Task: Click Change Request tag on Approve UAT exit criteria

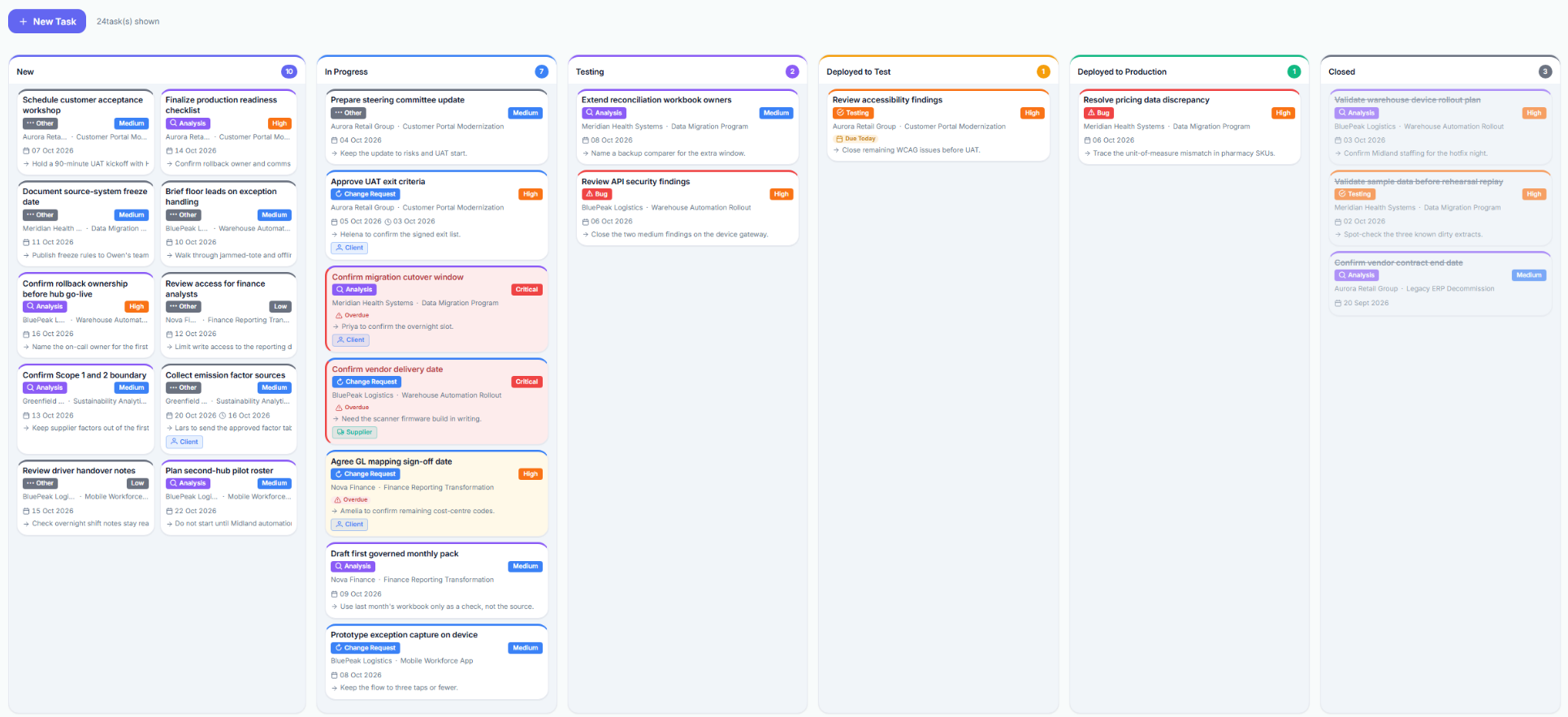Action: click(x=366, y=194)
